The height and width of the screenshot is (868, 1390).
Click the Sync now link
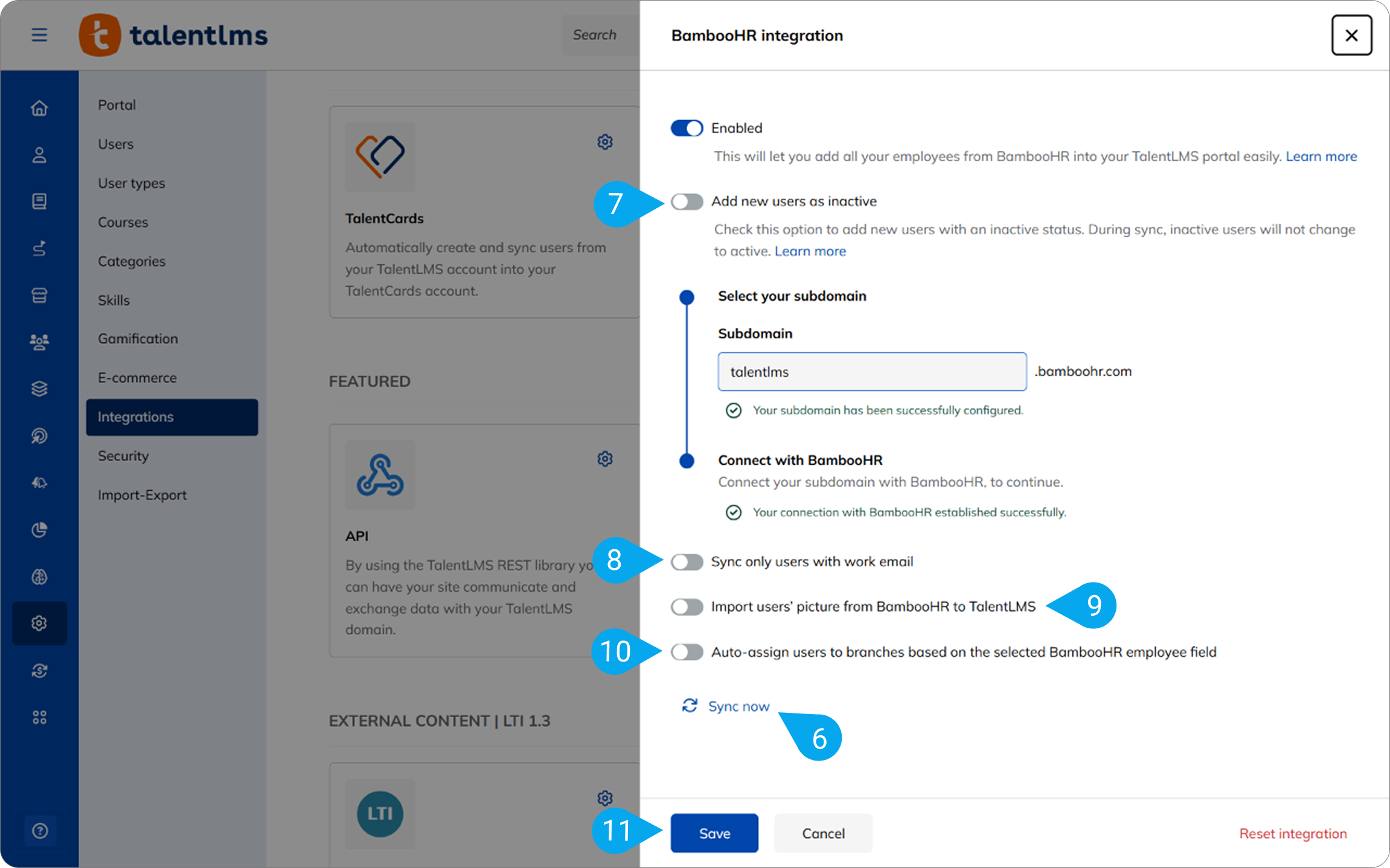(x=726, y=706)
